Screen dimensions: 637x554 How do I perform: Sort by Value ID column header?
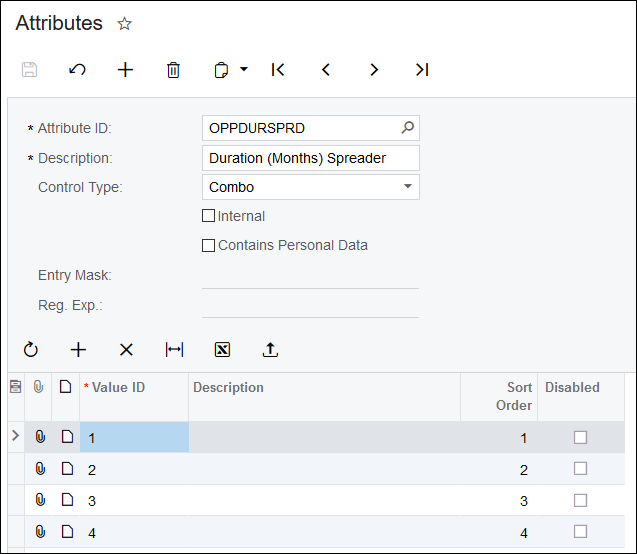134,396
